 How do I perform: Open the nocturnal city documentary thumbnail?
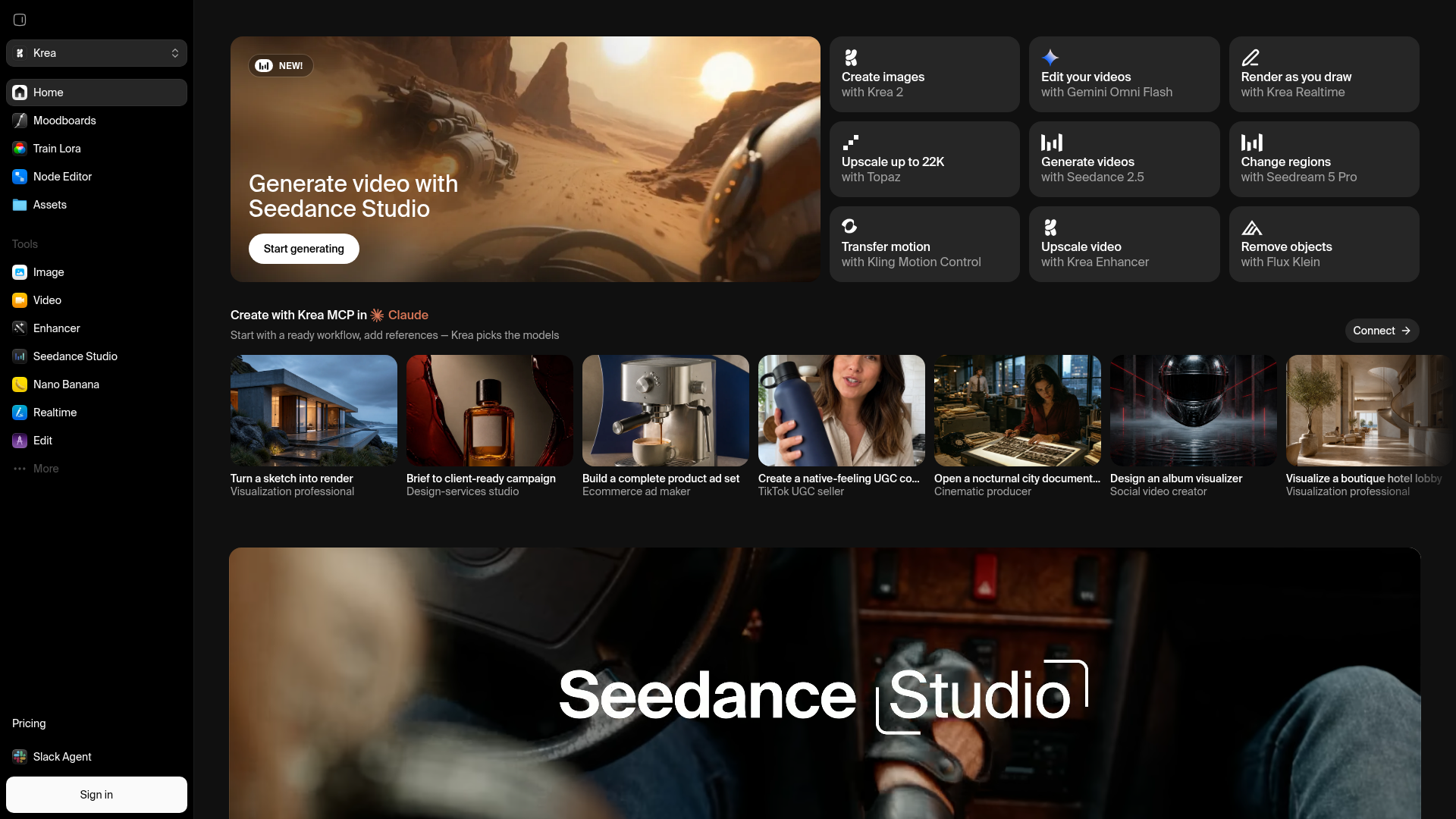coord(1018,410)
